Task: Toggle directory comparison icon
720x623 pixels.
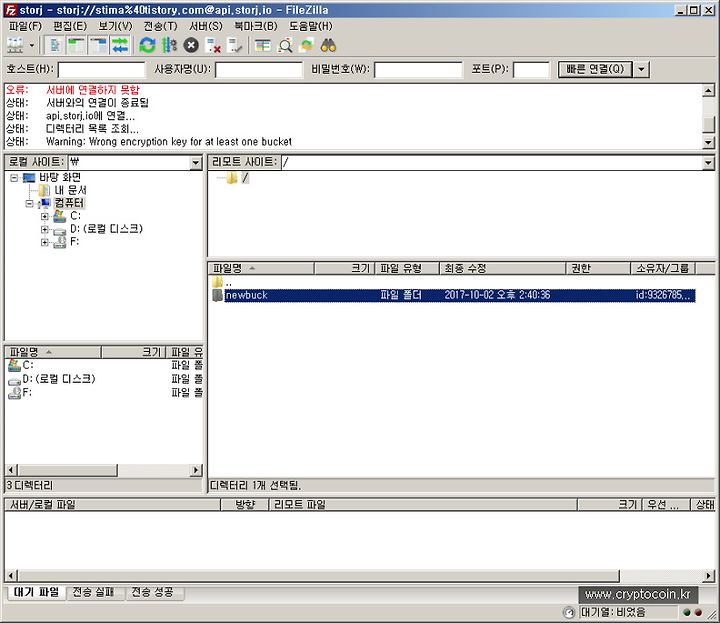Action: click(x=285, y=45)
